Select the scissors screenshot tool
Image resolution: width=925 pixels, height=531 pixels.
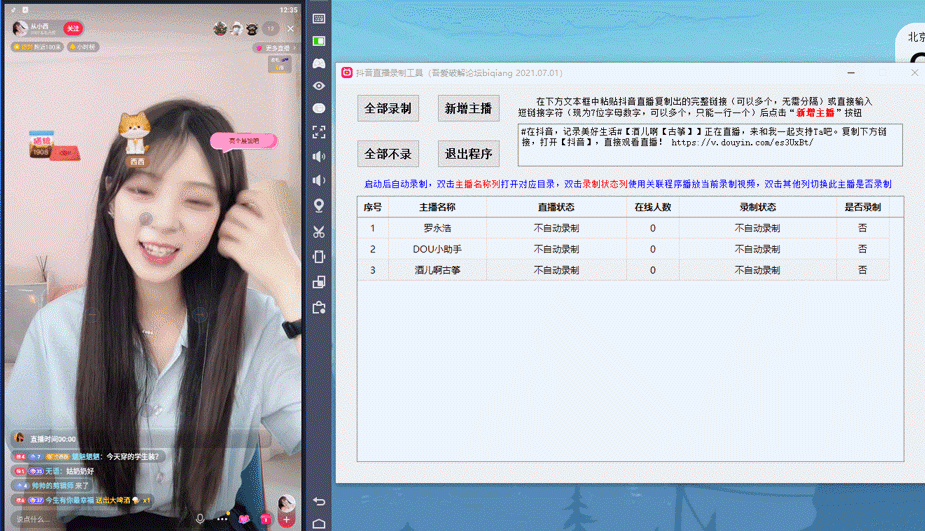click(x=319, y=232)
